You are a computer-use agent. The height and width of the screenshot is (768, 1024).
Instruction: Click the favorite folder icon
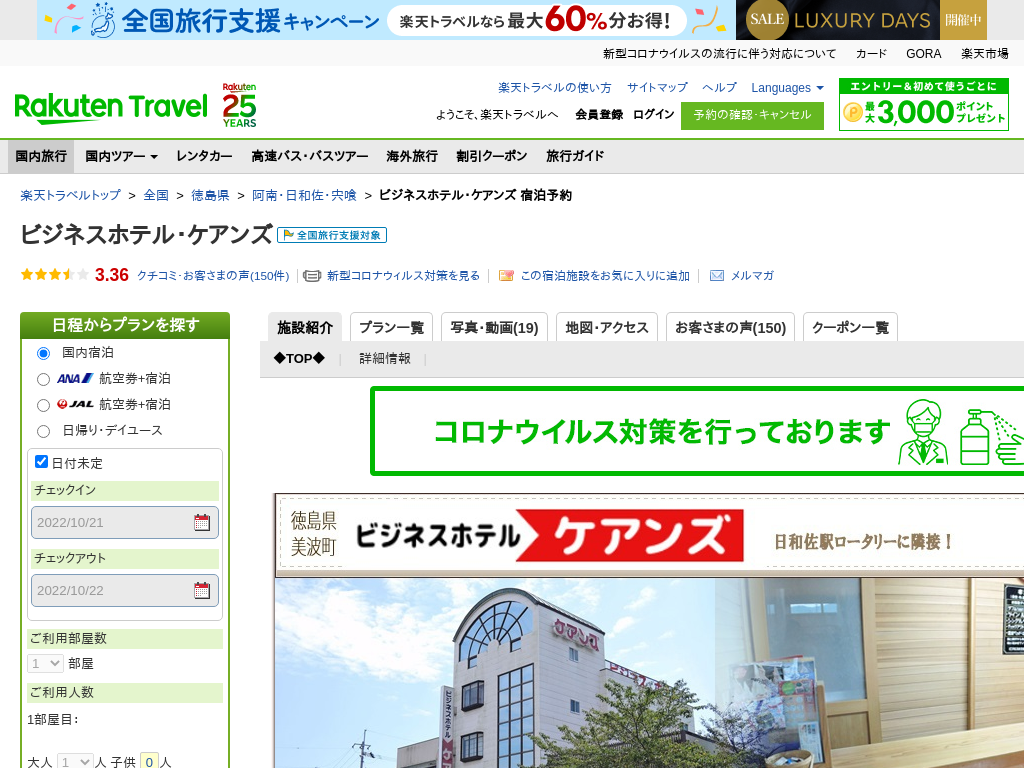506,276
